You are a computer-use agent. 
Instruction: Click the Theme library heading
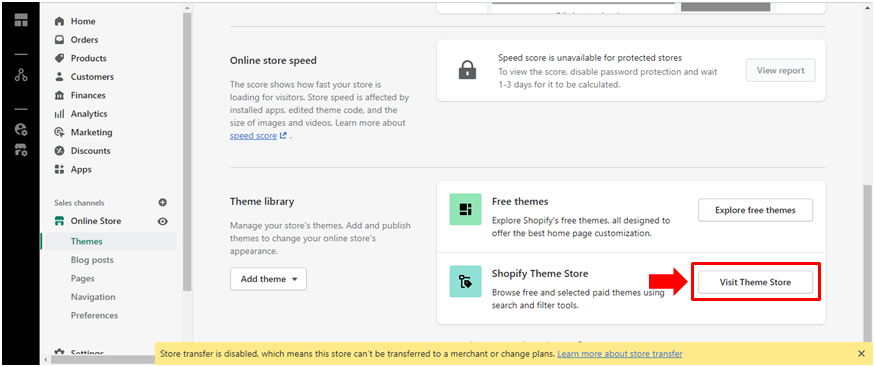(x=262, y=201)
